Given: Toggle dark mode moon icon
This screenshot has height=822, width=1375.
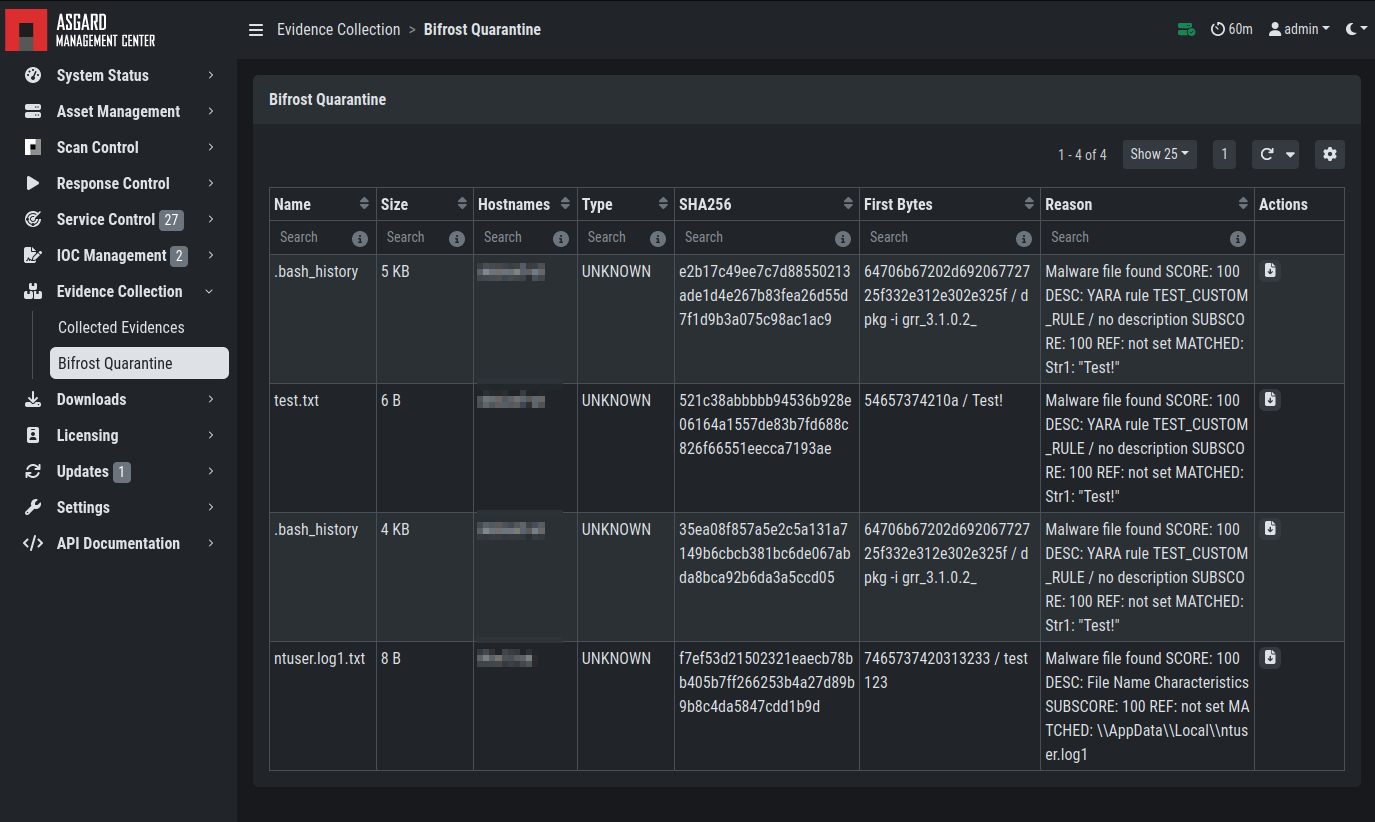Looking at the screenshot, I should click(1355, 30).
